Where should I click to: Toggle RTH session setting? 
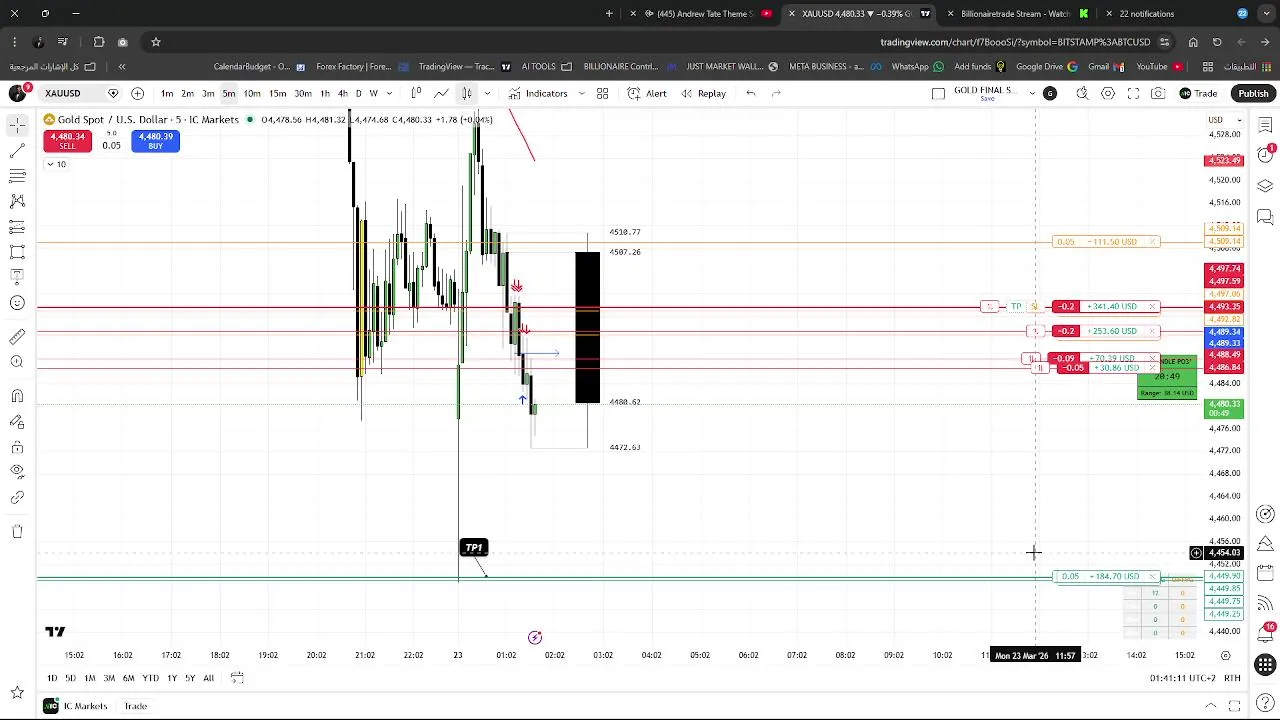tap(1232, 678)
